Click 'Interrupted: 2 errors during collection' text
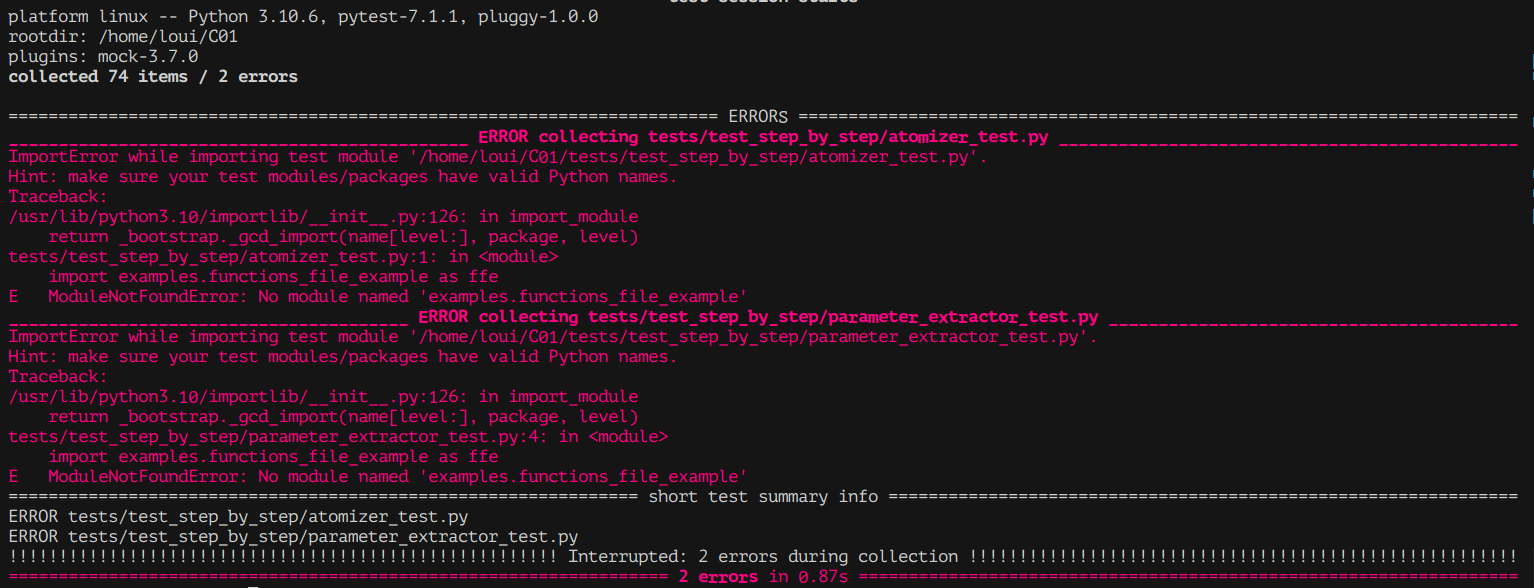The width and height of the screenshot is (1534, 588). [x=763, y=557]
